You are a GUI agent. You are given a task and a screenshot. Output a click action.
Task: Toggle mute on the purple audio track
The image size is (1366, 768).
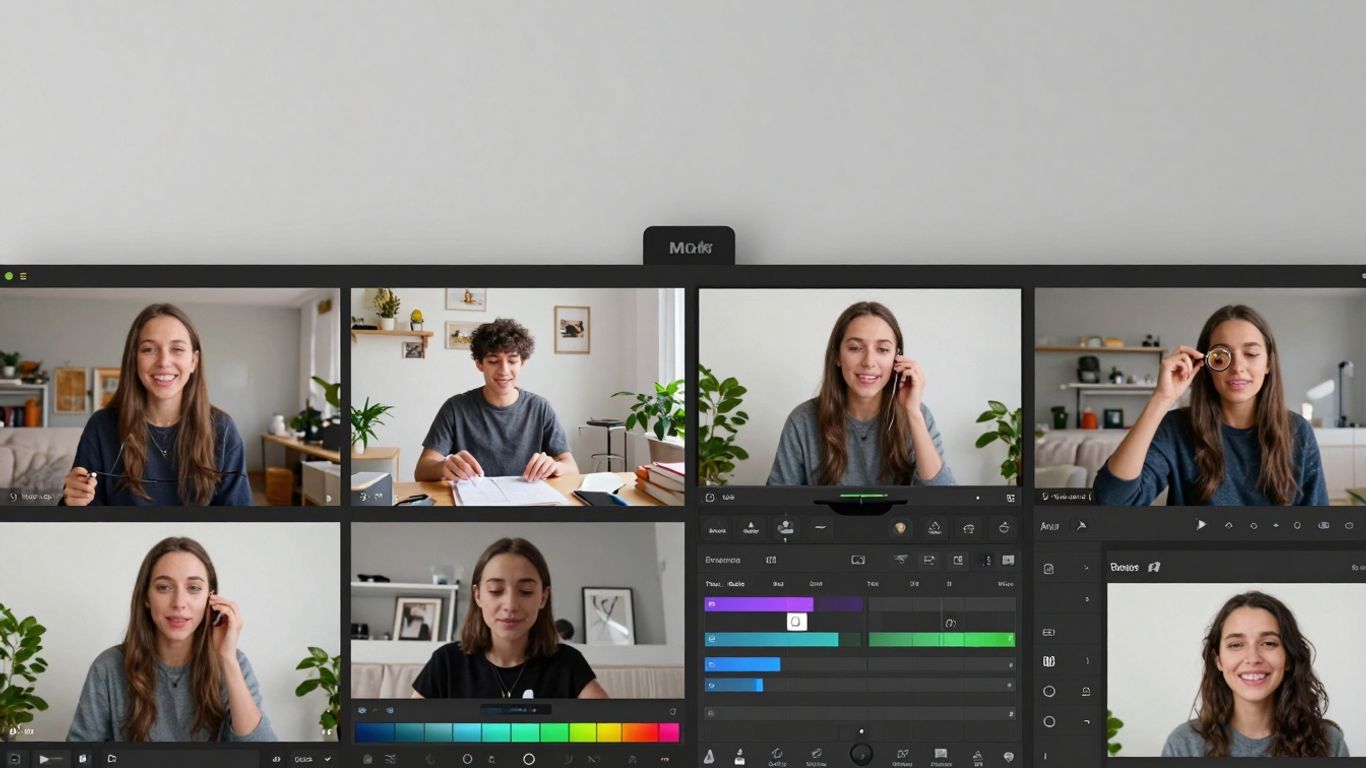click(x=711, y=604)
